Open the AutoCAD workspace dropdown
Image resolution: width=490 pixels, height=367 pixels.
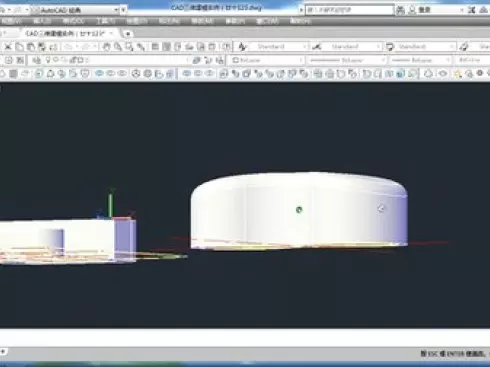tap(75, 10)
